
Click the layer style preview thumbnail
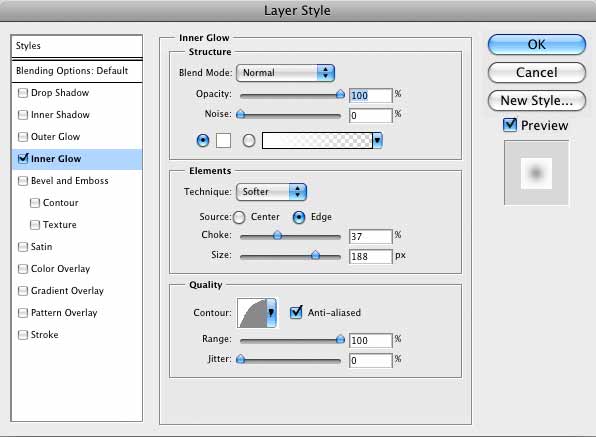536,173
